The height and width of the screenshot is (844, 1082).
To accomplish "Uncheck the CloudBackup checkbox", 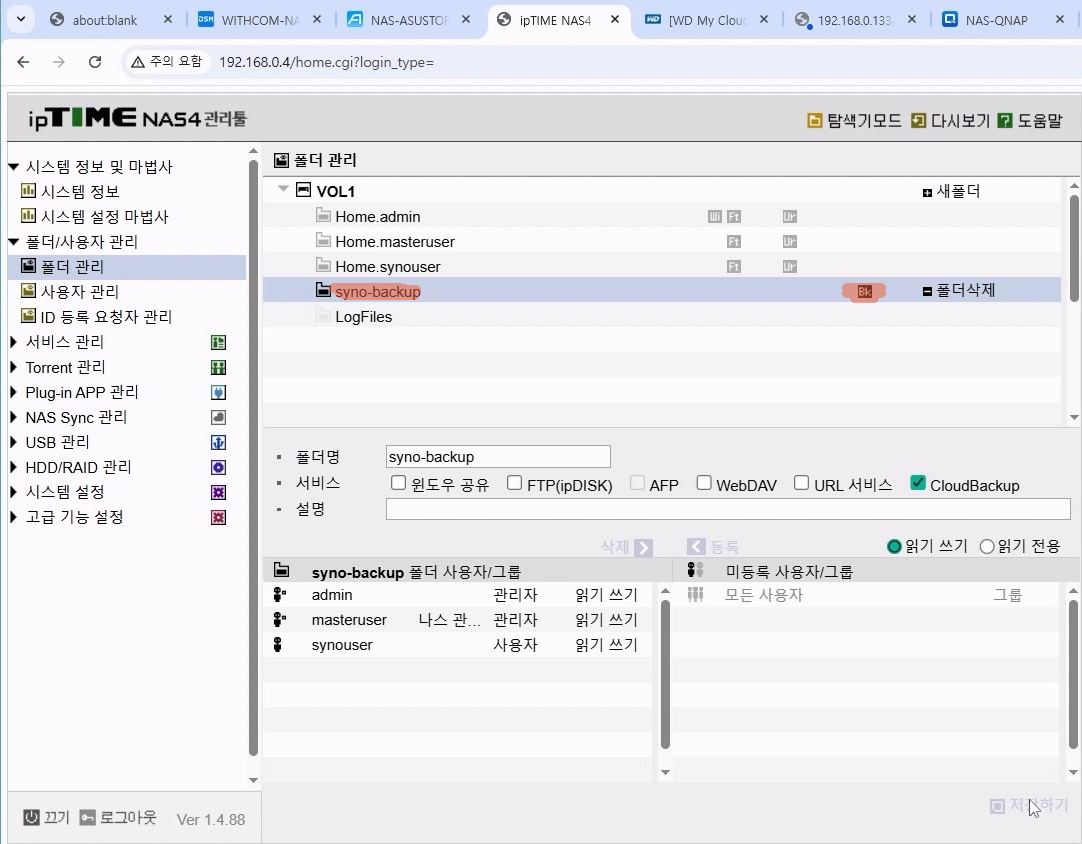I will (x=918, y=484).
